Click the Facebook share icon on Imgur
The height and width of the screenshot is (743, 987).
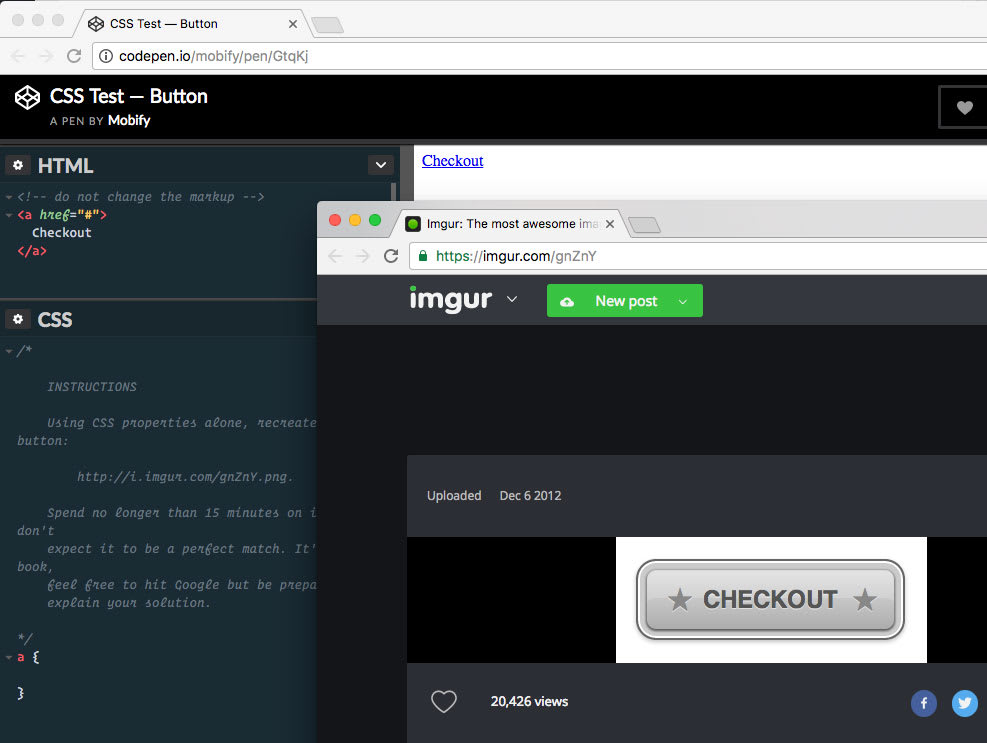click(923, 703)
